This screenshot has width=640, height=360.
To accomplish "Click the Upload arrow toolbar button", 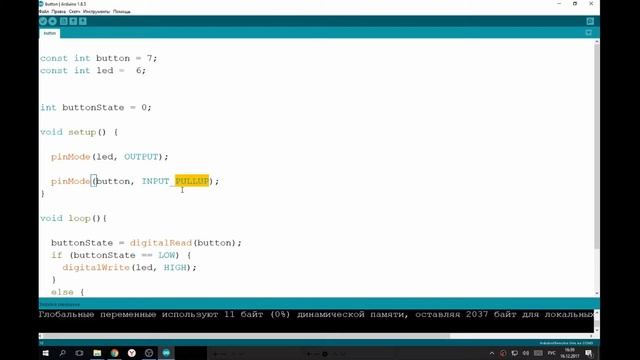I will tap(53, 21).
